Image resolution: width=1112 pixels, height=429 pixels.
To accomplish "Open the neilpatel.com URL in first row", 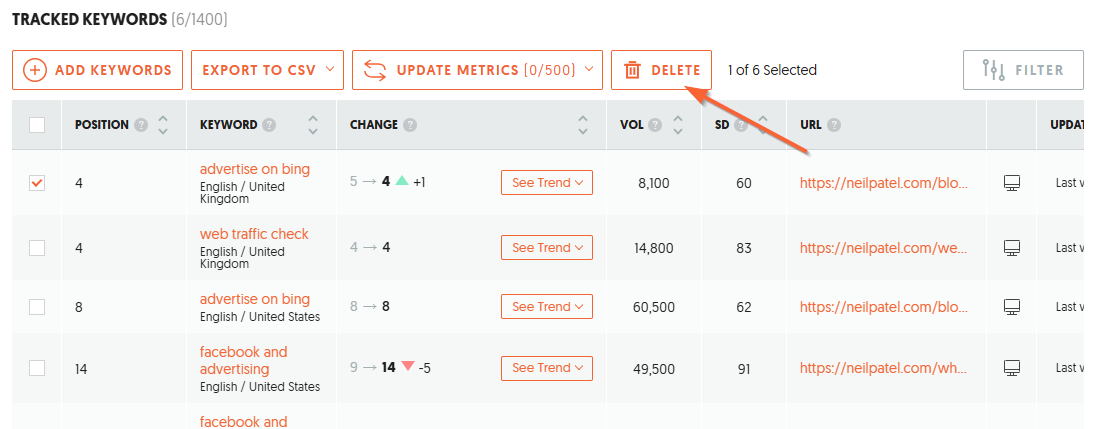I will coord(883,183).
